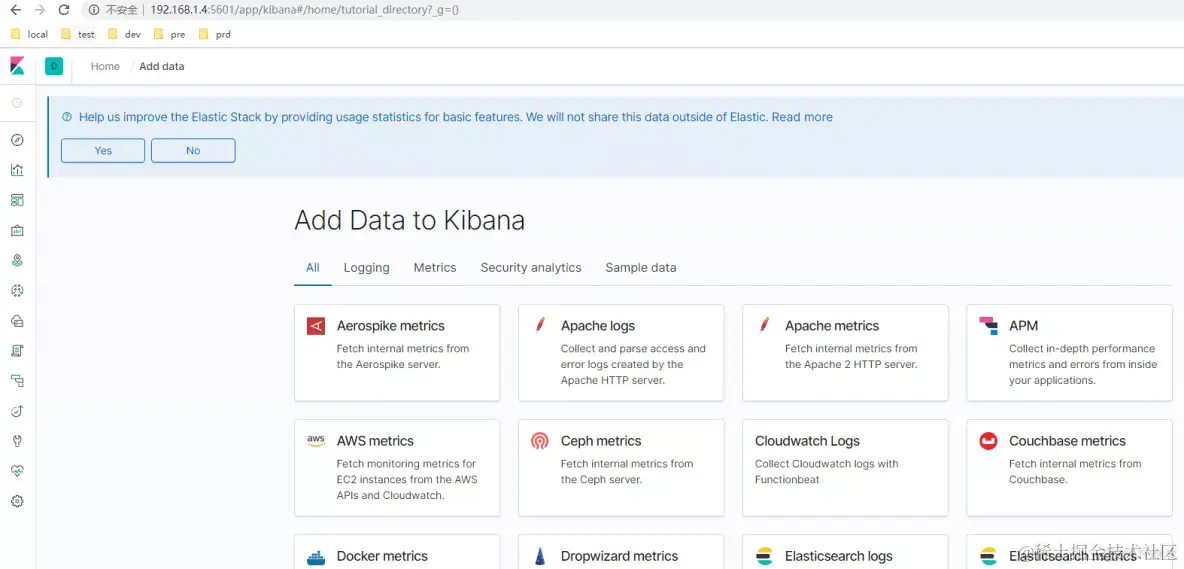Open Management gear icon
Image resolution: width=1184 pixels, height=569 pixels.
click(17, 501)
